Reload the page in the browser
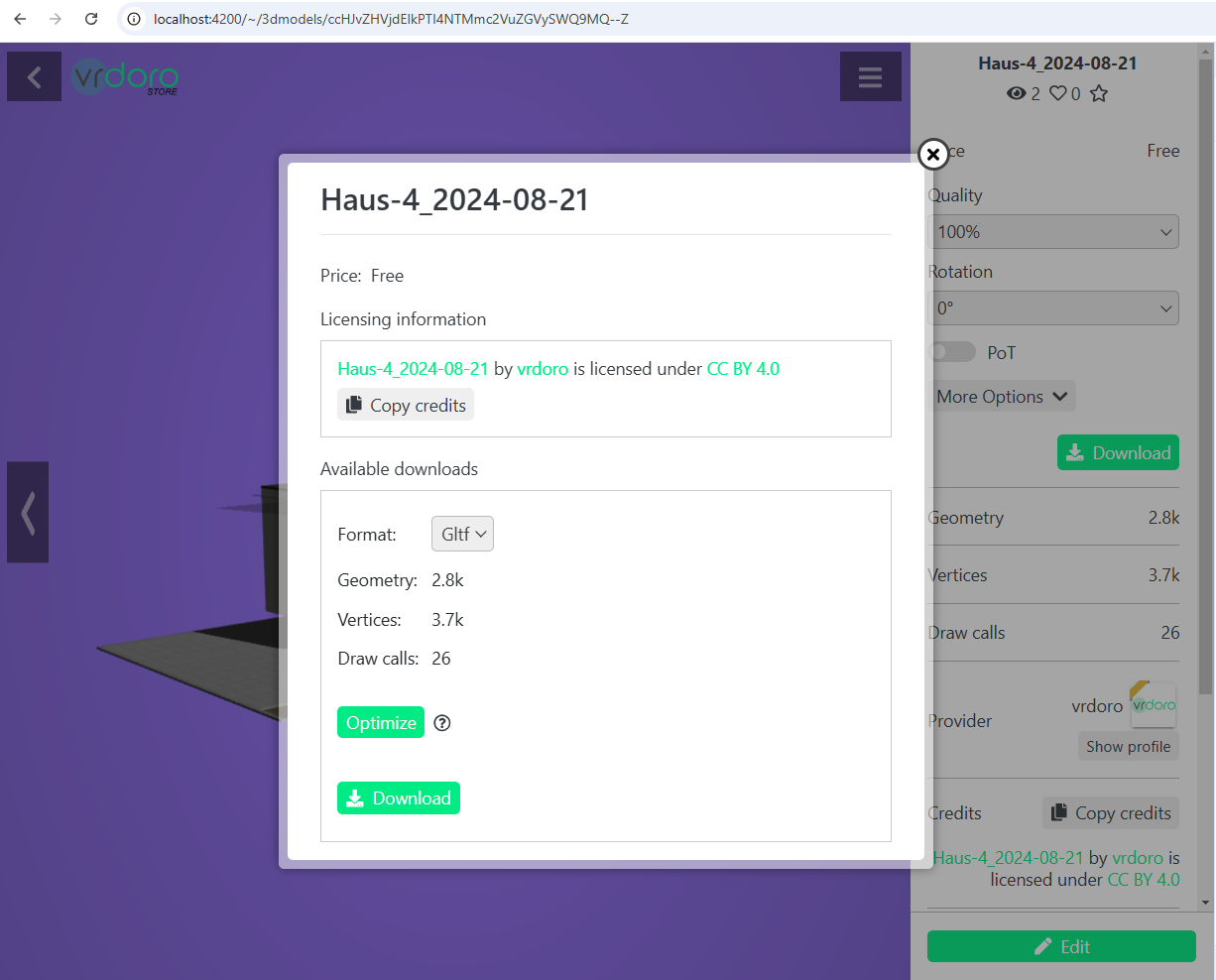This screenshot has height=980, width=1216. point(91,19)
